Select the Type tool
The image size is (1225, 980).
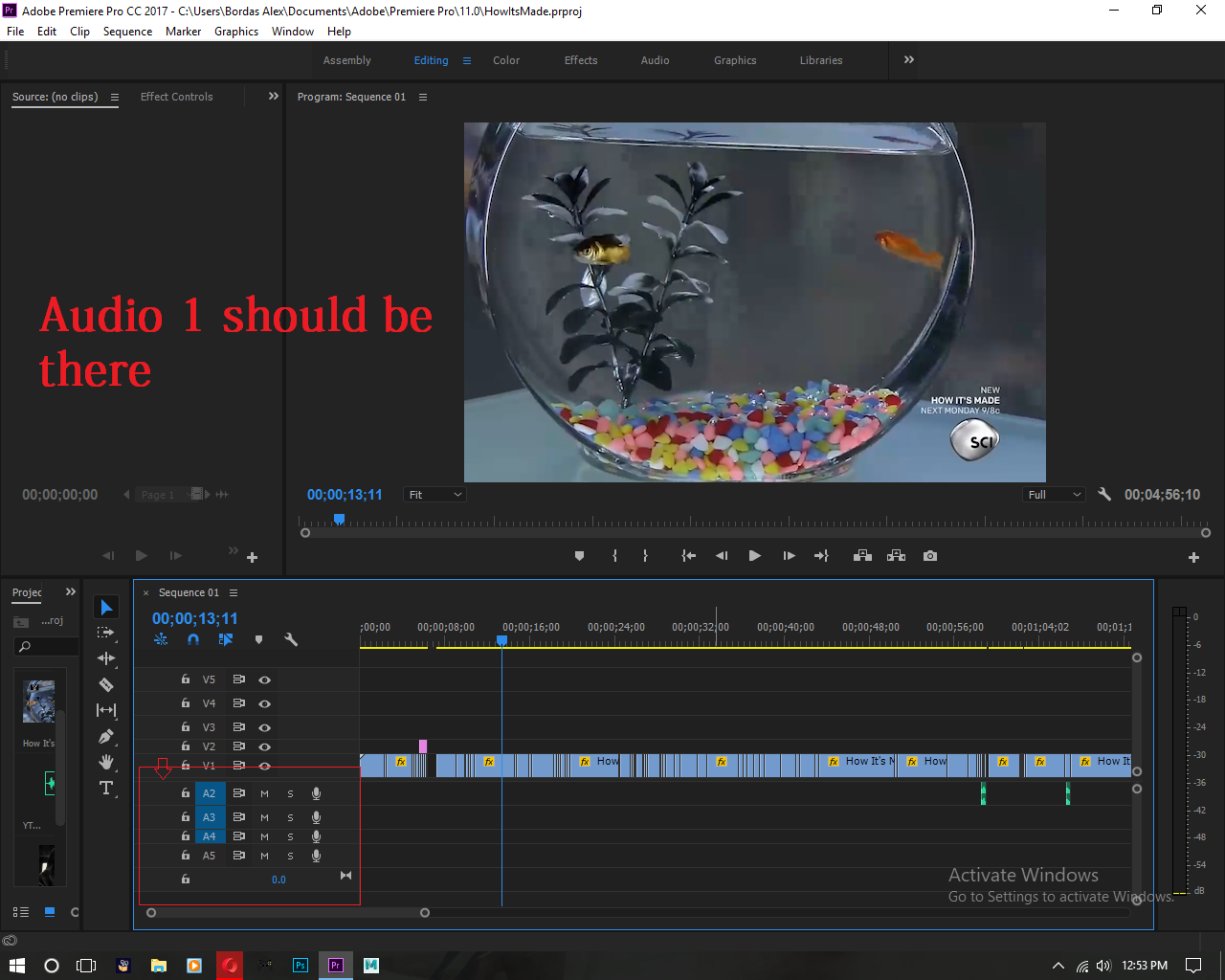coord(106,788)
